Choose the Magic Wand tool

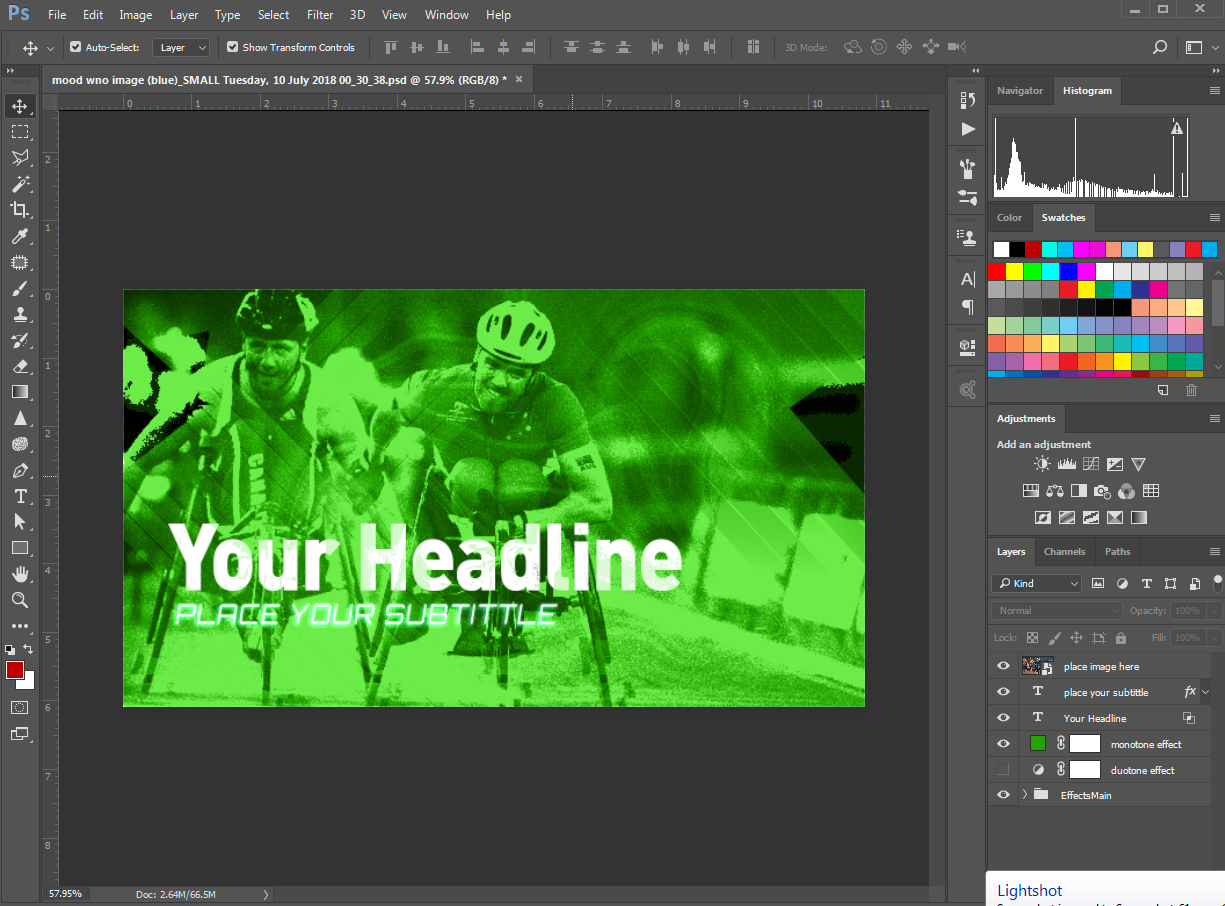pyautogui.click(x=20, y=184)
